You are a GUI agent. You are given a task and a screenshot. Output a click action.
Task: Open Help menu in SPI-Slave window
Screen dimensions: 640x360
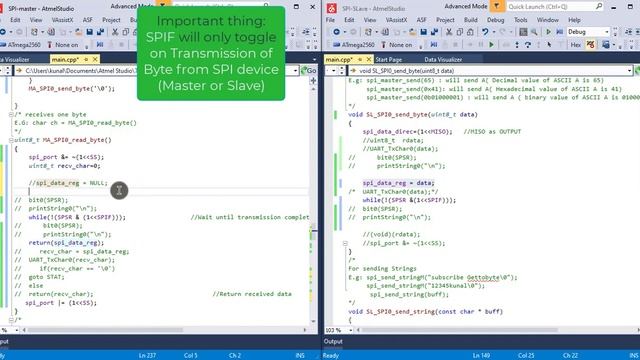pyautogui.click(x=574, y=20)
